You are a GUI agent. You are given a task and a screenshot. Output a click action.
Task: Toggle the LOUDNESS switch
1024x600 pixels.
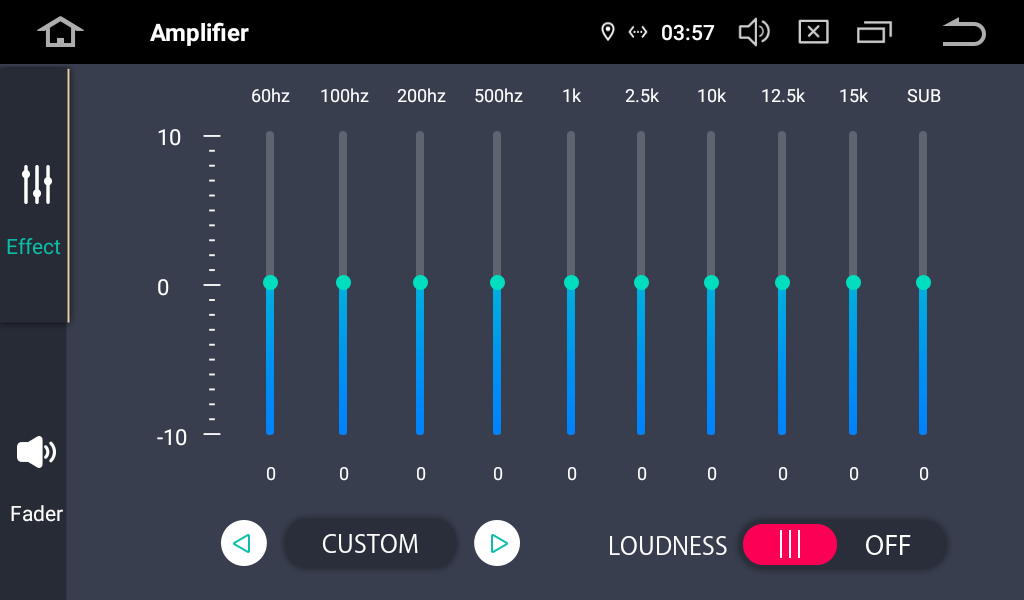pos(790,545)
